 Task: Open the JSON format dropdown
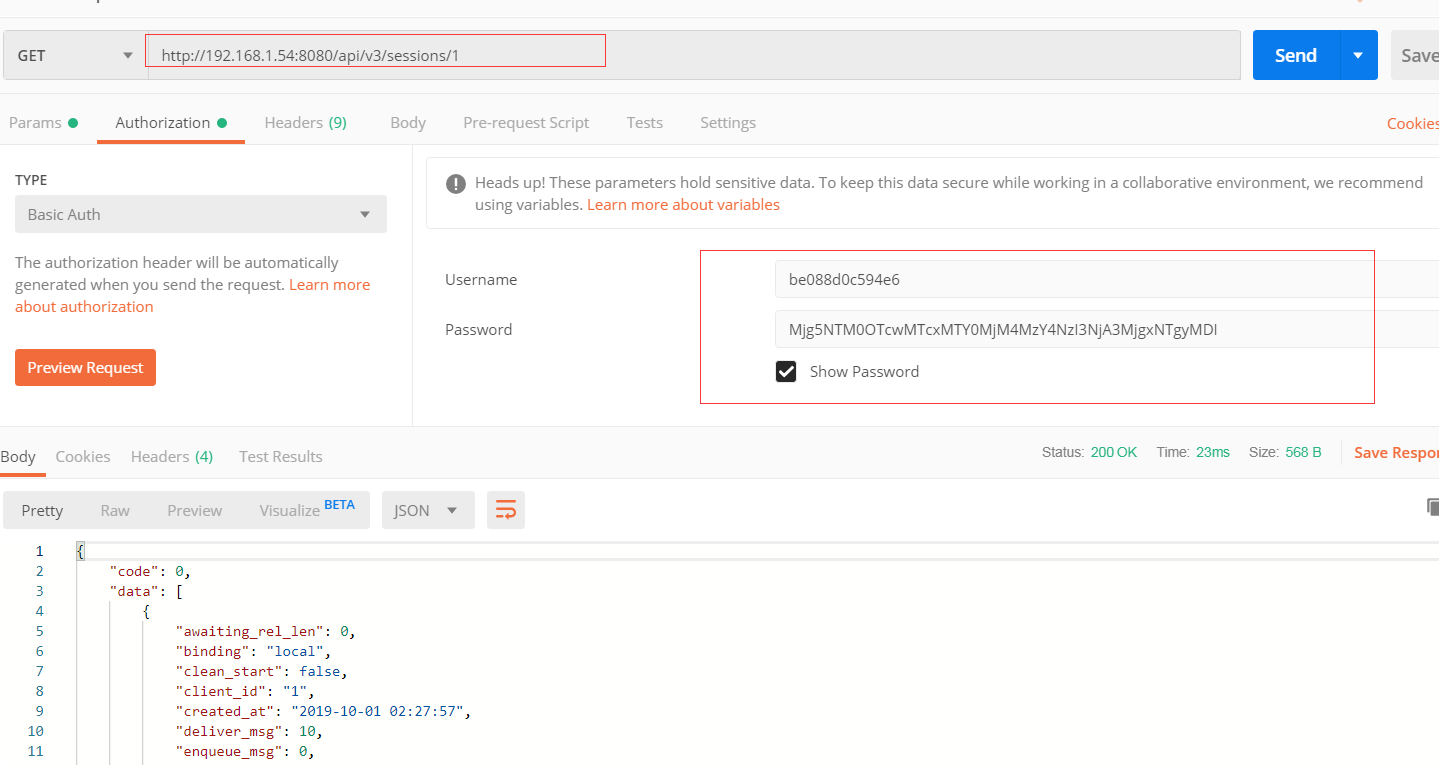coord(427,510)
